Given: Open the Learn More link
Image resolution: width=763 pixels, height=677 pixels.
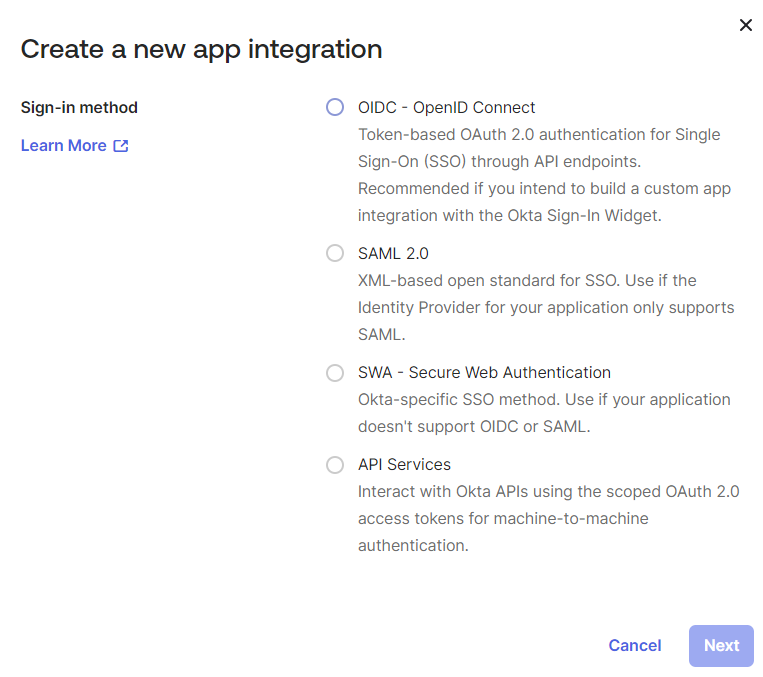Looking at the screenshot, I should point(64,146).
